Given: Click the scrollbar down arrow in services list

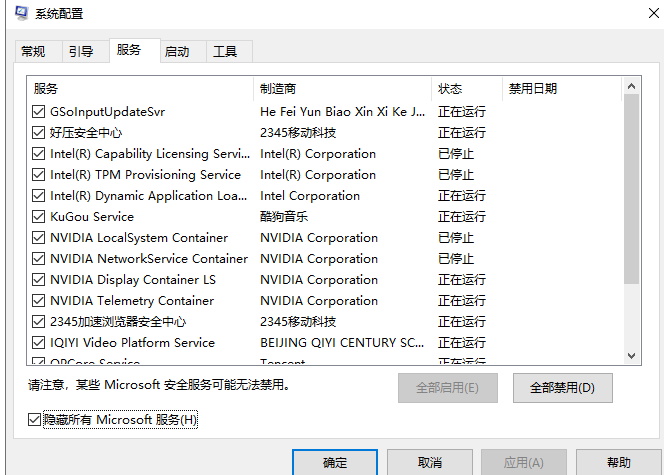Looking at the screenshot, I should coord(631,355).
